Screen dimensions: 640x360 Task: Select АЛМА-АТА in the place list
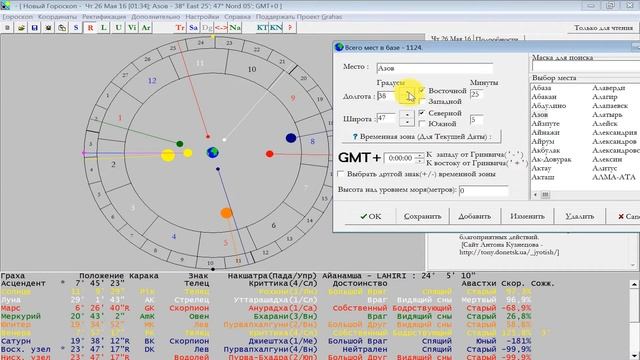click(614, 177)
